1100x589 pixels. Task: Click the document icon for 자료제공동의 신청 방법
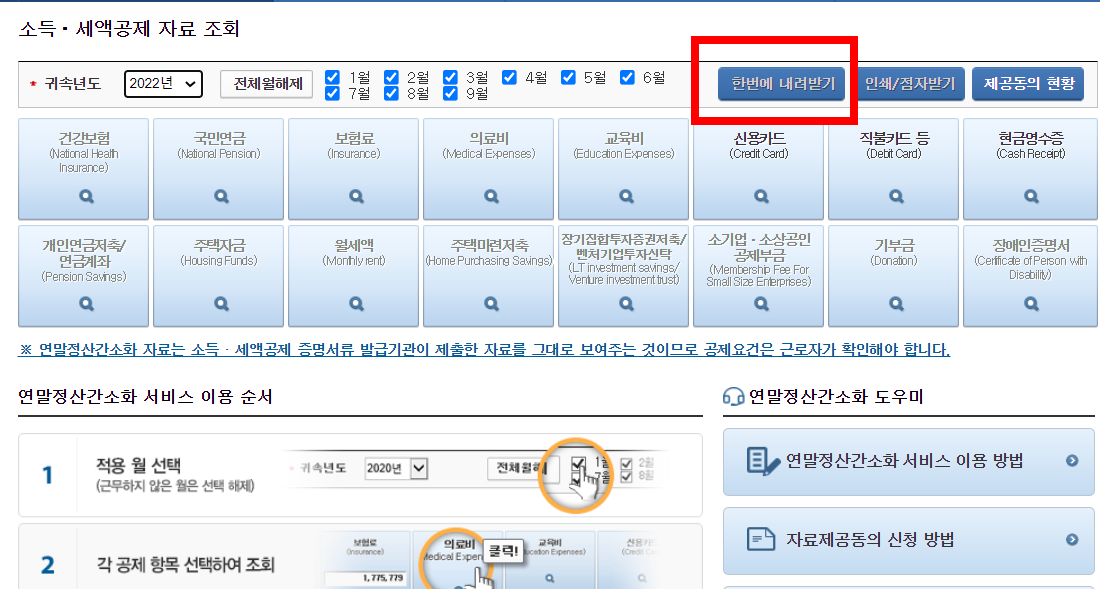coord(761,539)
